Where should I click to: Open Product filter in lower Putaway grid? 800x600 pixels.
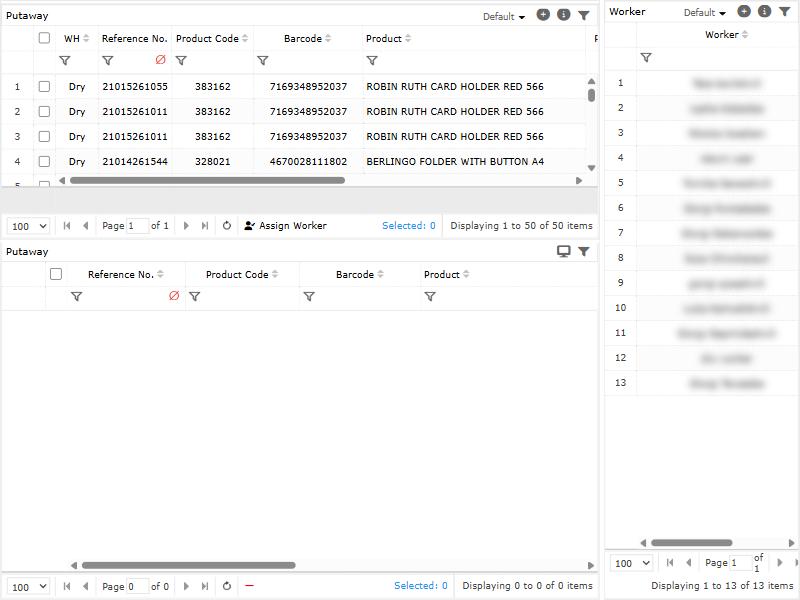[430, 296]
